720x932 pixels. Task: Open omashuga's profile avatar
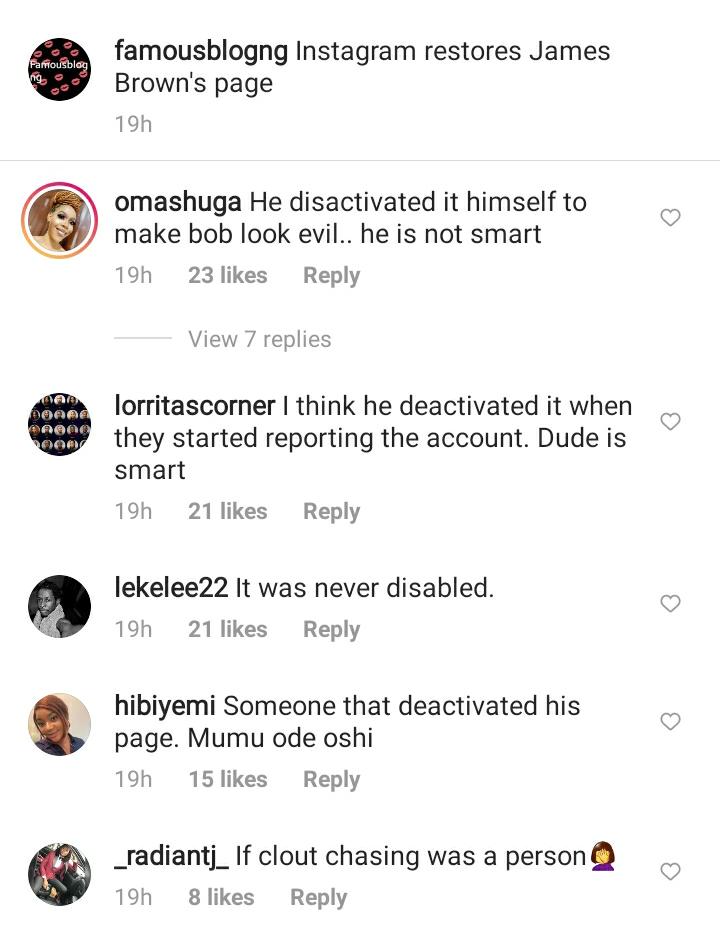[59, 220]
